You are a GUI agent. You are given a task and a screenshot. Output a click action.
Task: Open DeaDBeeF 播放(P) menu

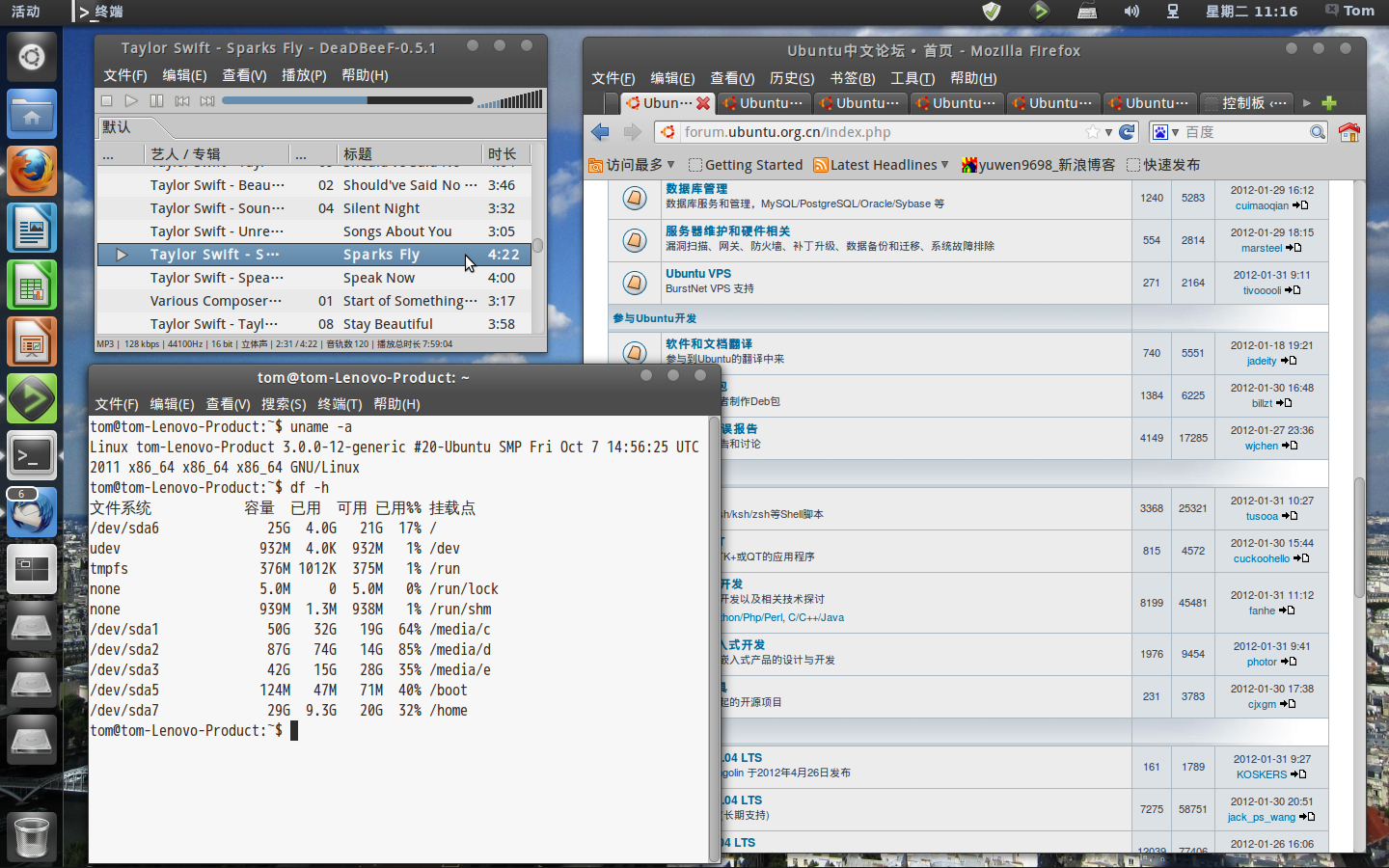click(304, 75)
